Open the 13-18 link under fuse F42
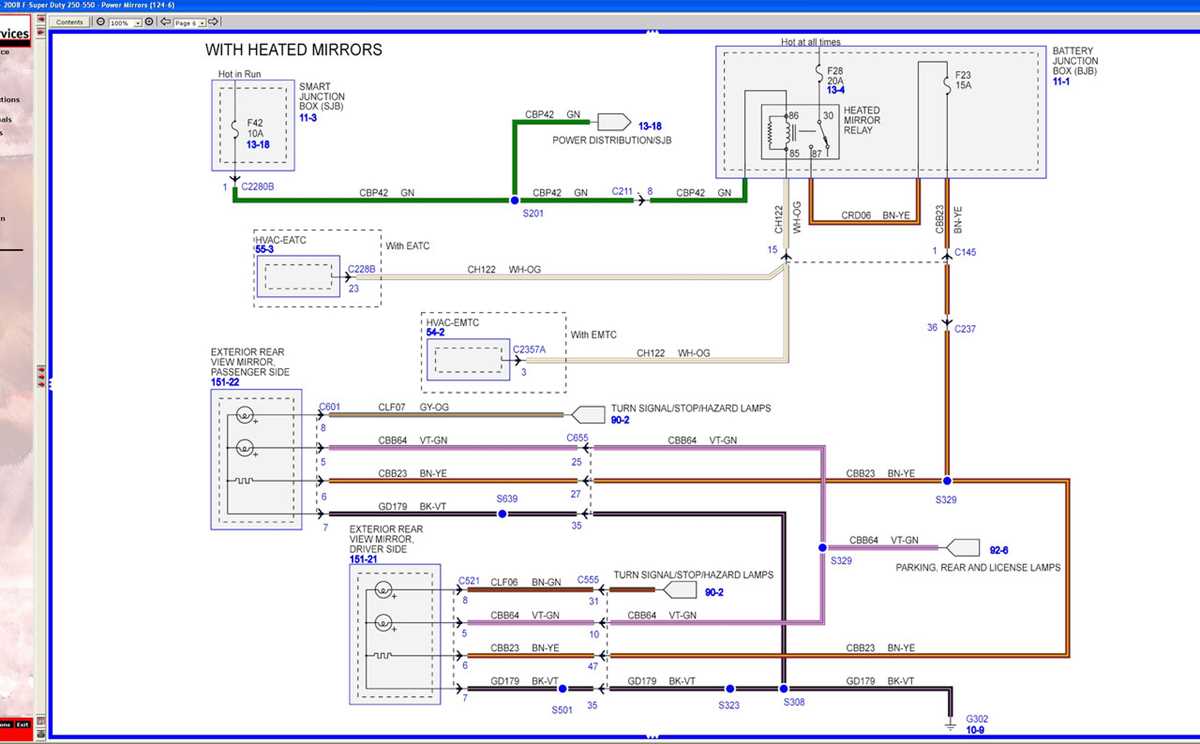The width and height of the screenshot is (1200, 744). (258, 144)
